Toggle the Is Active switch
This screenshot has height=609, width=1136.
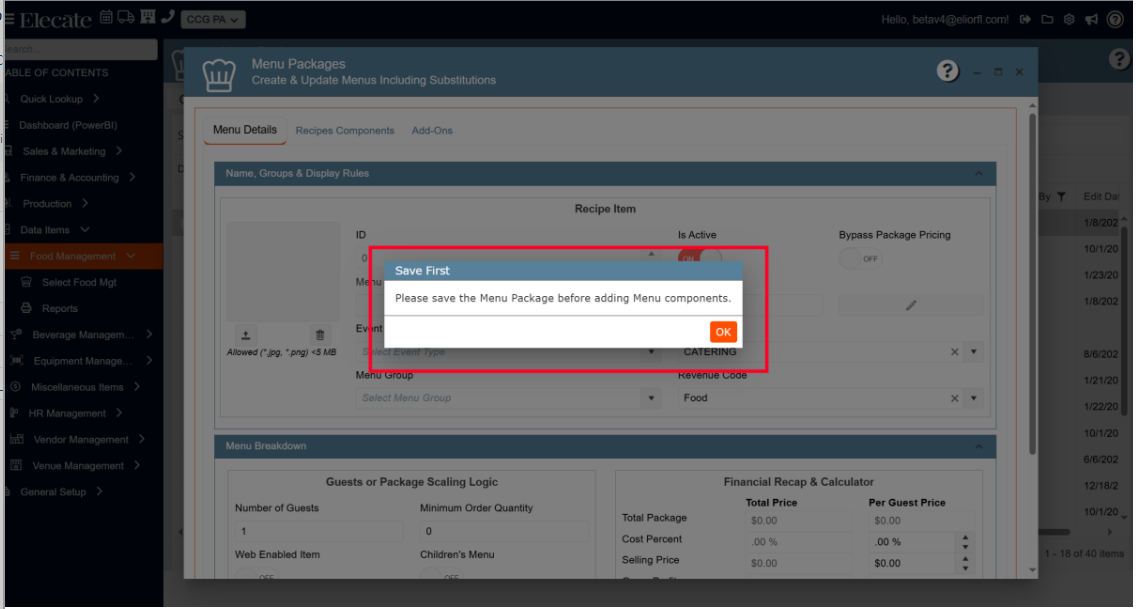pyautogui.click(x=699, y=257)
